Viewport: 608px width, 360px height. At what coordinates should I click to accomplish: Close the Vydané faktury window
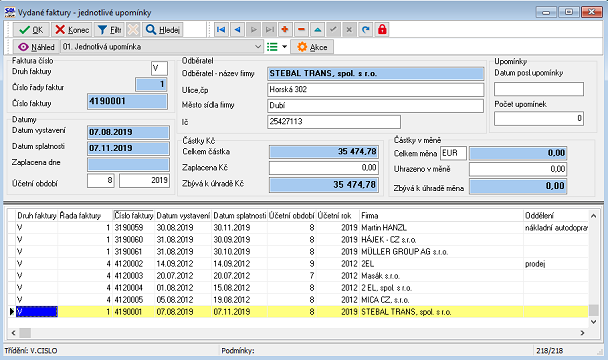[592, 12]
